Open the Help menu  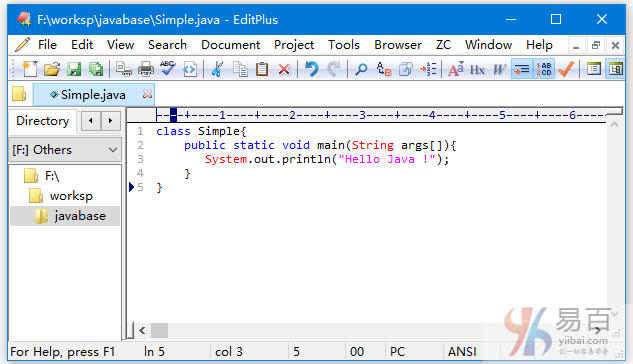point(539,45)
